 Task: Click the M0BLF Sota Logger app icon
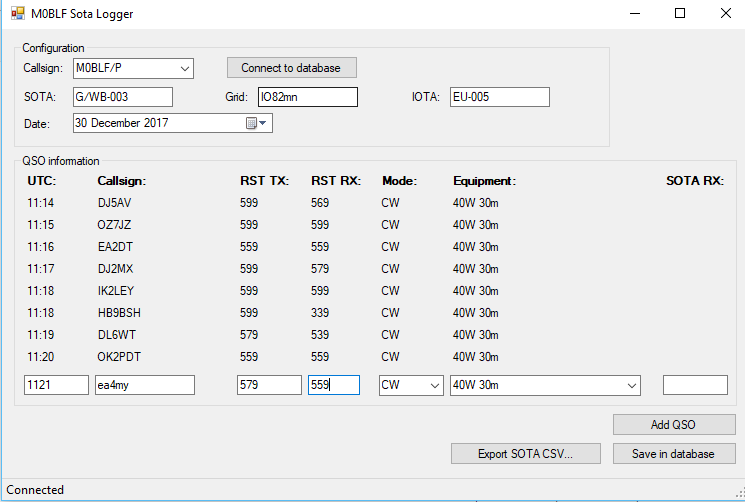click(18, 13)
